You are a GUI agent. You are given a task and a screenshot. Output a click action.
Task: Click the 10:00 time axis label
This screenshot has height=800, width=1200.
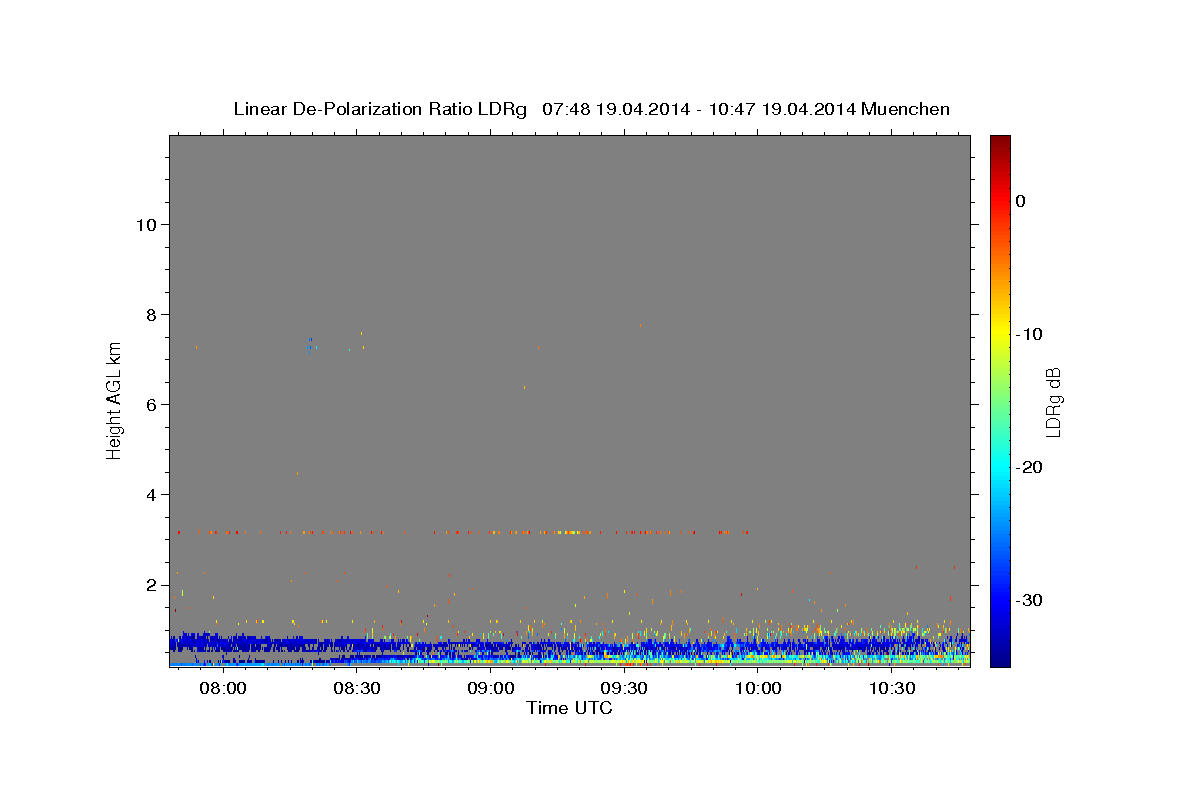pyautogui.click(x=758, y=689)
